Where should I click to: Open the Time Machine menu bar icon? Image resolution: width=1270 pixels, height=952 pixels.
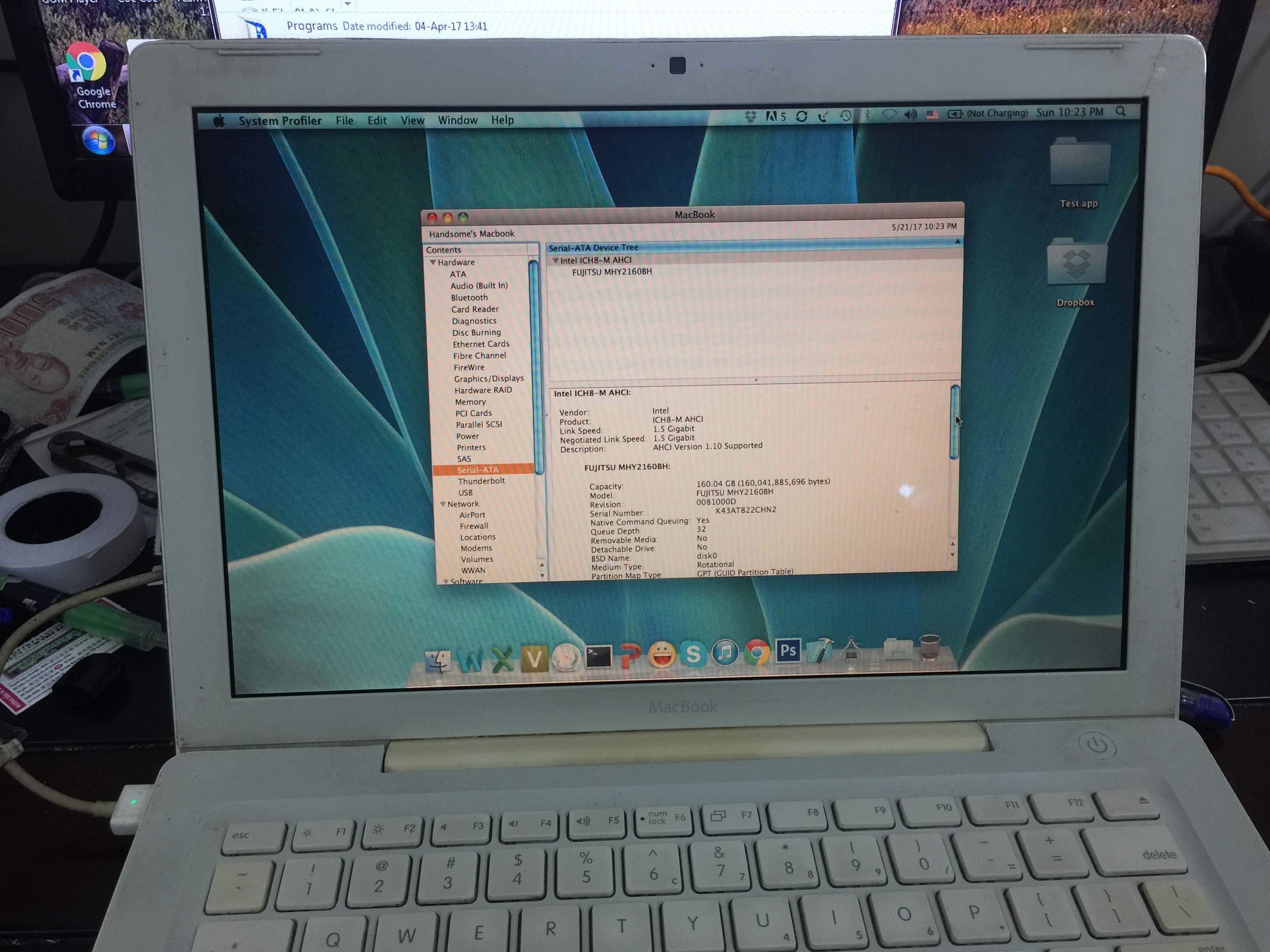tap(845, 116)
